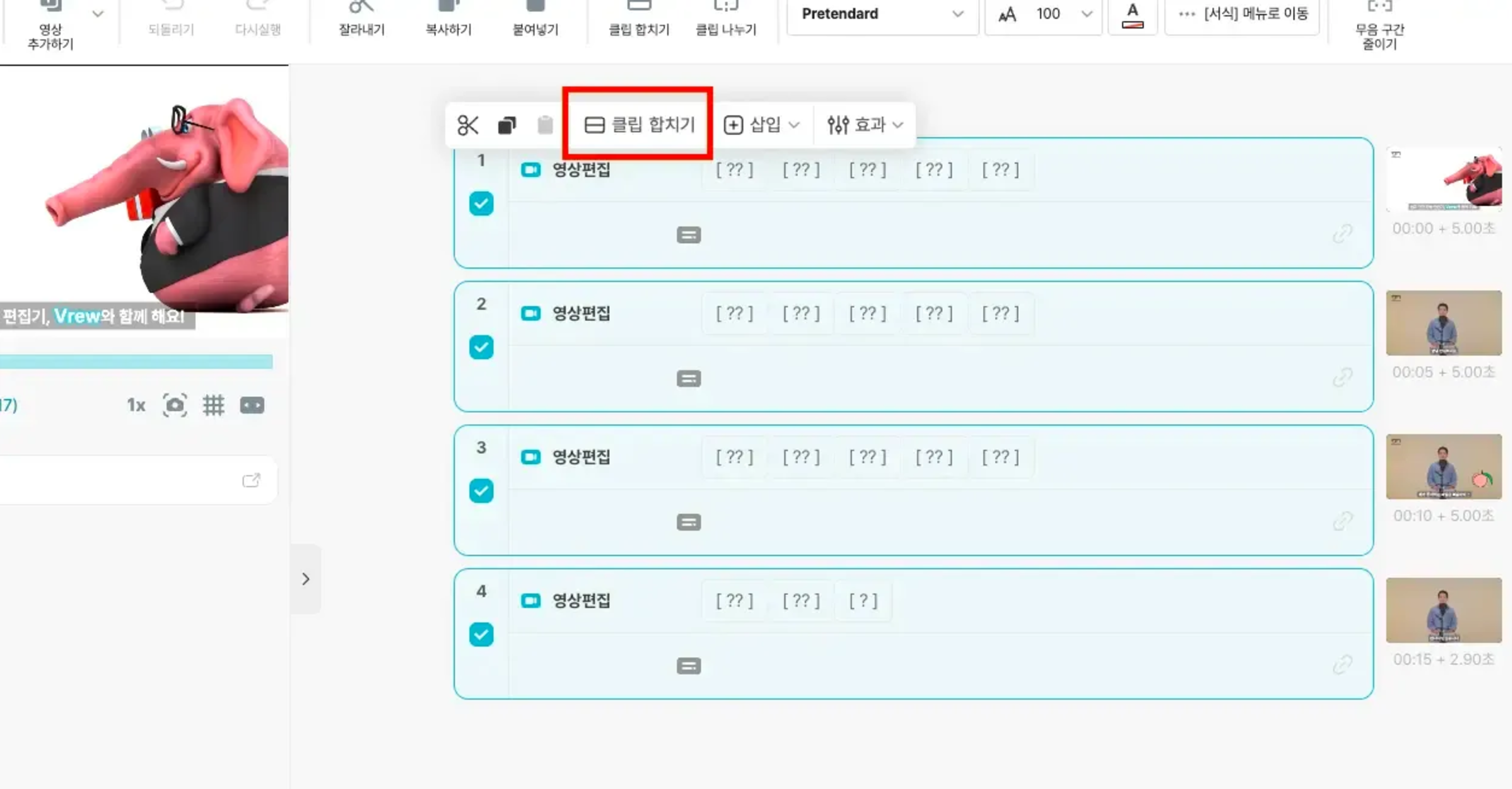Click the preview progress bar
The height and width of the screenshot is (789, 1512).
pos(136,361)
